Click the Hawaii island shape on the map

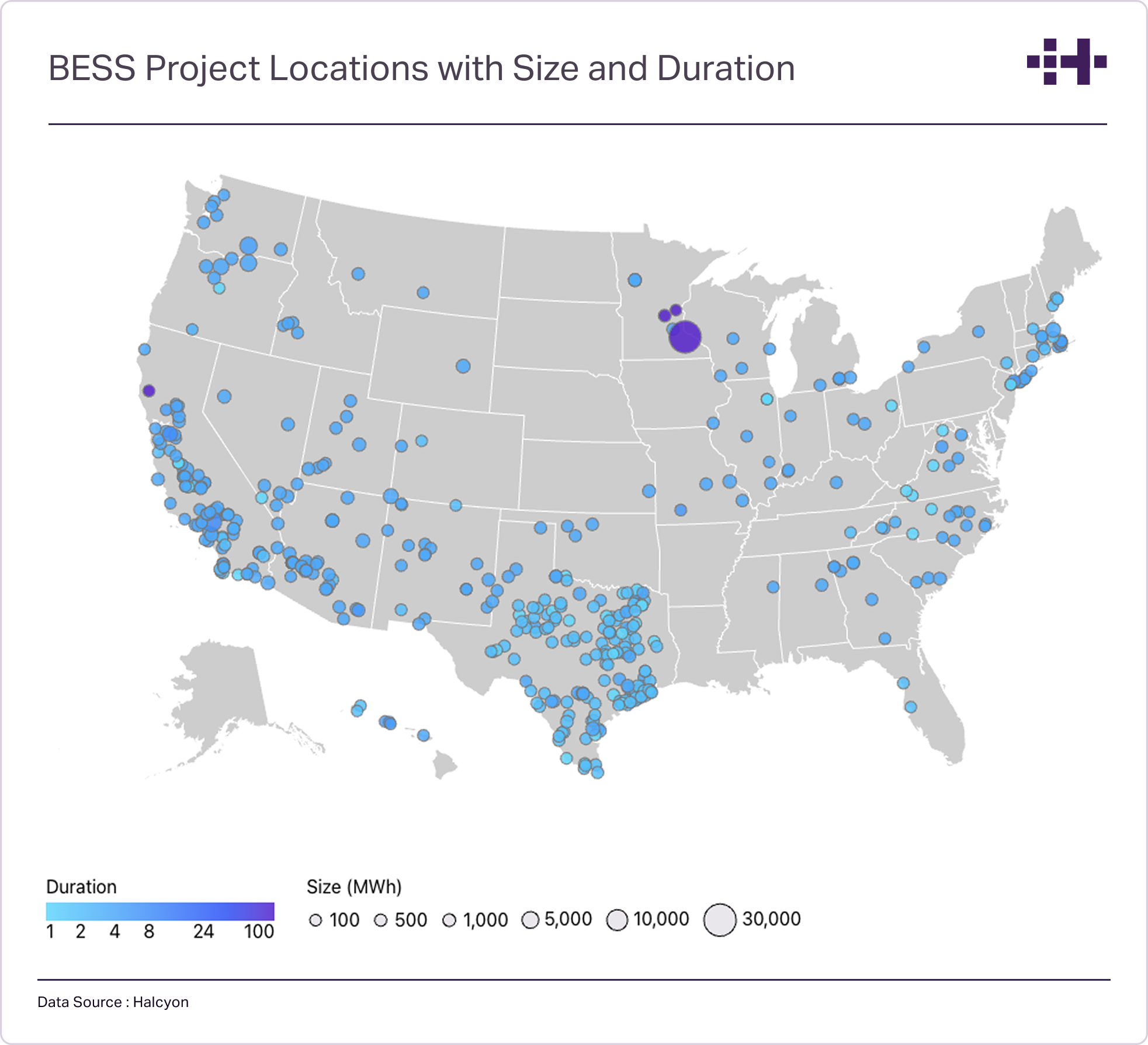pyautogui.click(x=445, y=763)
